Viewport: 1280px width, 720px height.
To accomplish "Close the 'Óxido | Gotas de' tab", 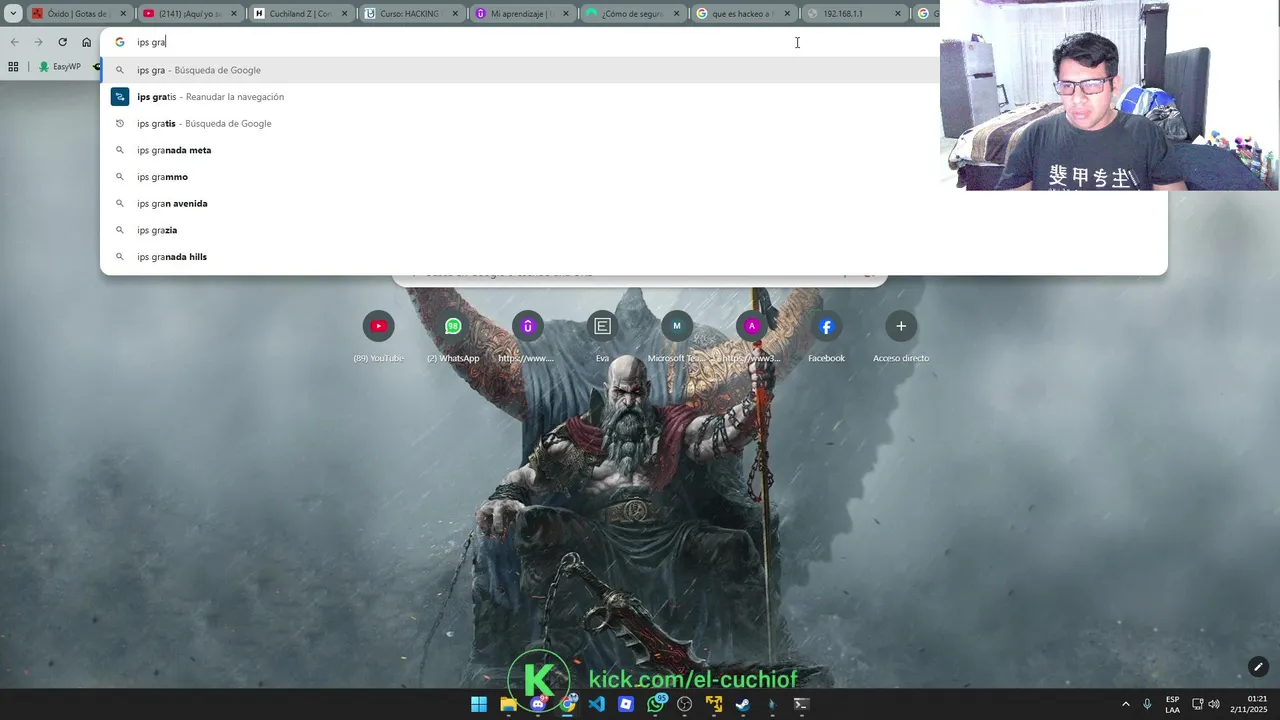I will pyautogui.click(x=123, y=14).
